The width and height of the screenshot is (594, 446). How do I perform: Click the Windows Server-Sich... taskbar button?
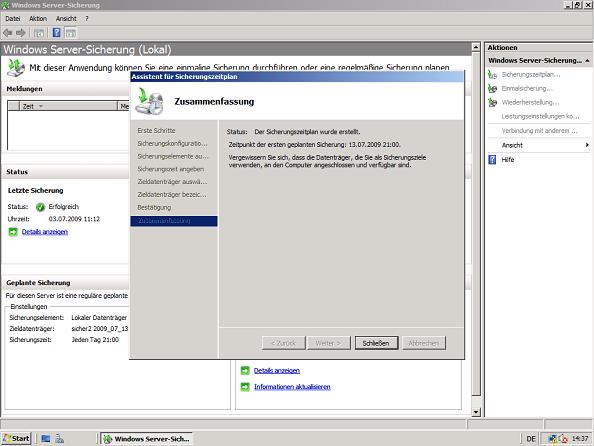(x=147, y=438)
